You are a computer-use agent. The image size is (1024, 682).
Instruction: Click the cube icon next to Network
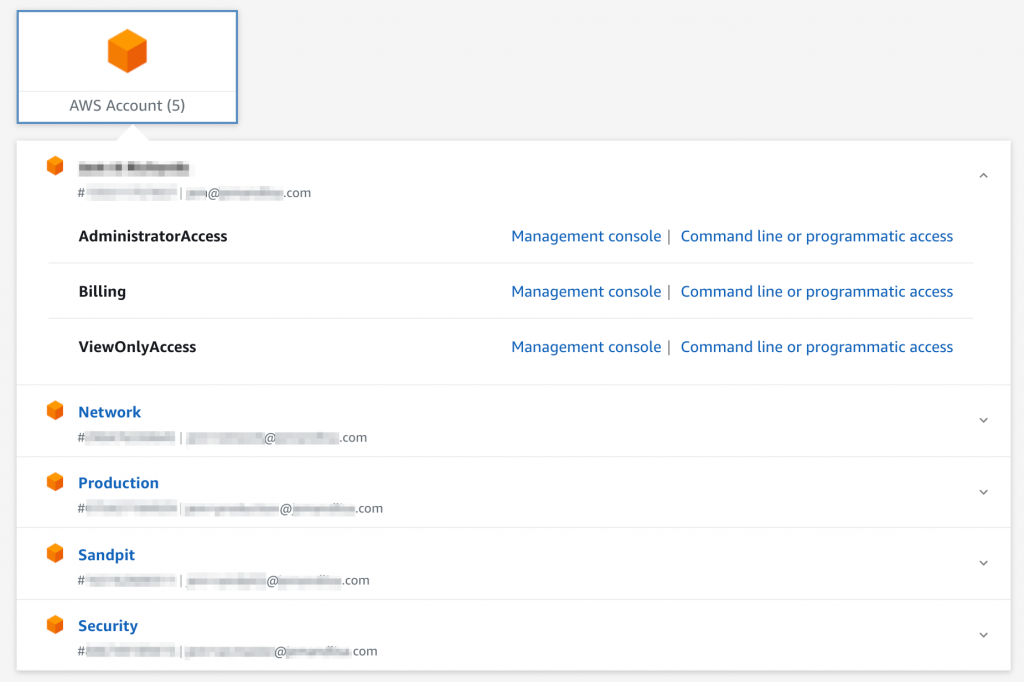click(55, 411)
